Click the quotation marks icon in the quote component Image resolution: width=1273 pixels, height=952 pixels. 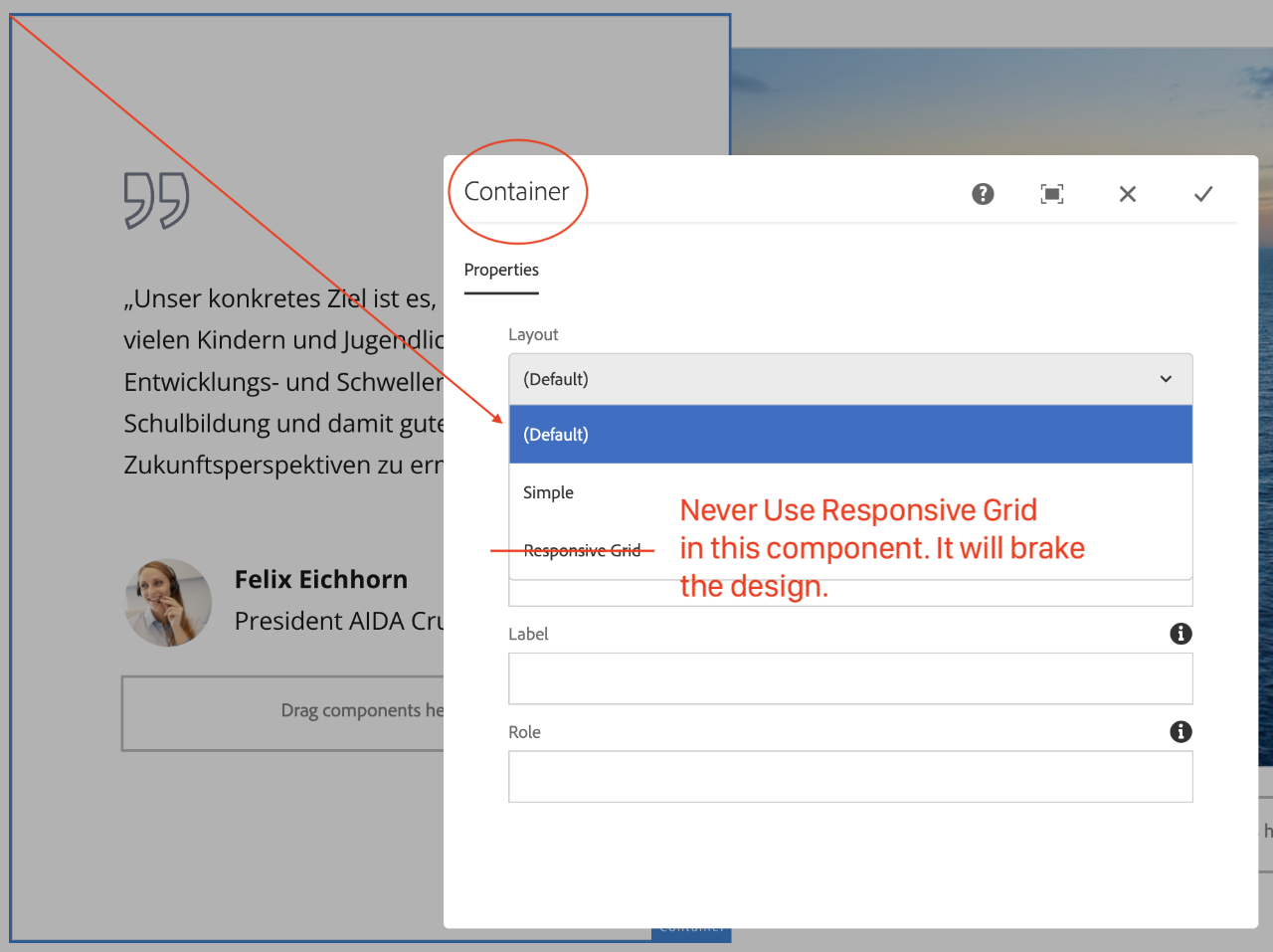click(157, 200)
